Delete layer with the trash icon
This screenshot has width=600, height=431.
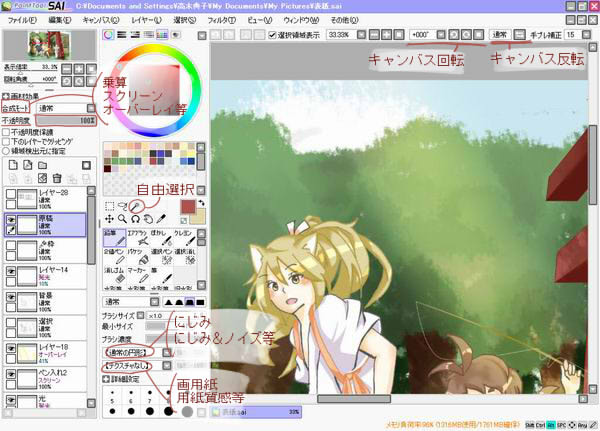point(57,178)
